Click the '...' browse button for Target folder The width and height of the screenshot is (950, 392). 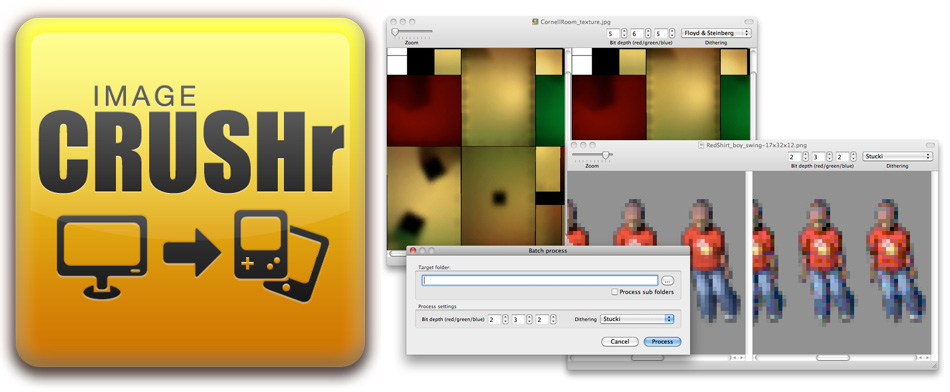[x=667, y=281]
